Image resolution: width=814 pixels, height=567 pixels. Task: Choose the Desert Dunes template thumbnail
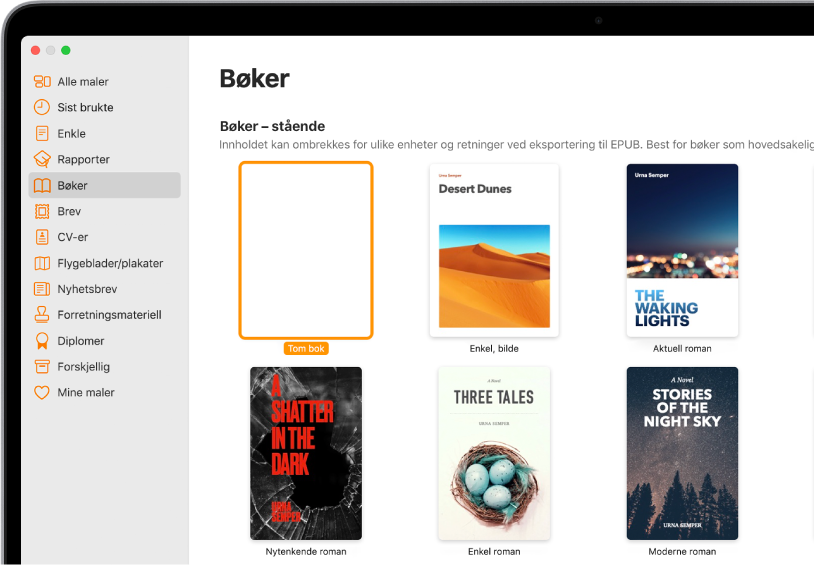coord(494,250)
